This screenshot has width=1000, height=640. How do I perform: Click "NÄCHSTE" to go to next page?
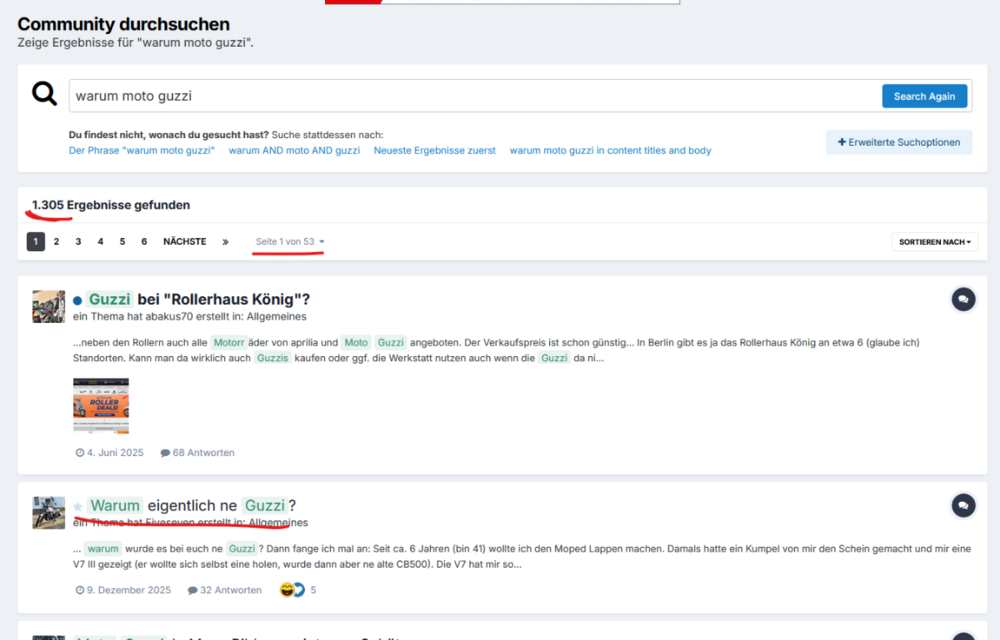click(185, 241)
